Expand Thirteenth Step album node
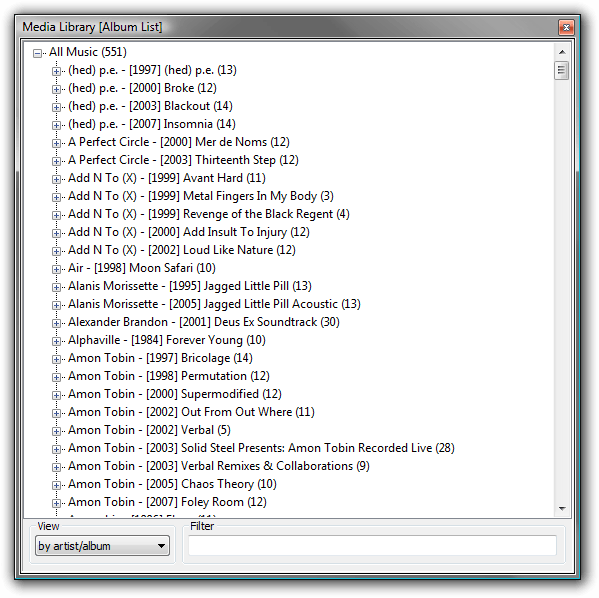The image size is (599, 598). (x=57, y=161)
